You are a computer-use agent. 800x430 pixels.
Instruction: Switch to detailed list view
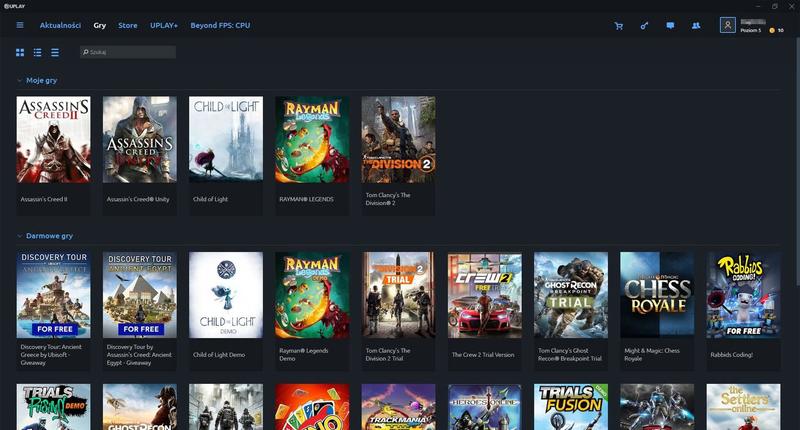click(37, 52)
